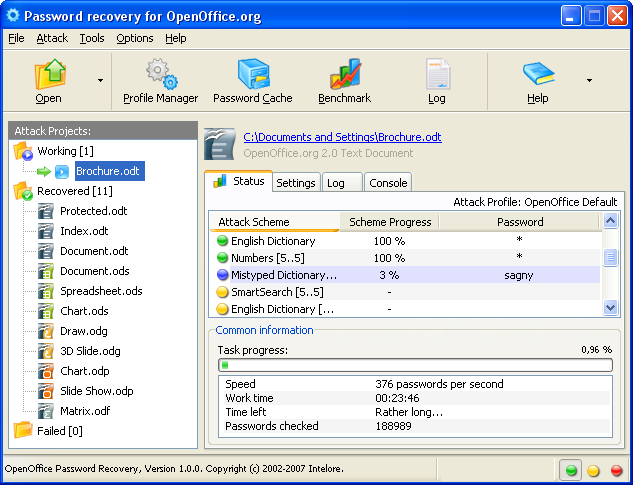Select the Failed [0] tree node
Viewport: 633px width, 485px height.
pos(60,431)
